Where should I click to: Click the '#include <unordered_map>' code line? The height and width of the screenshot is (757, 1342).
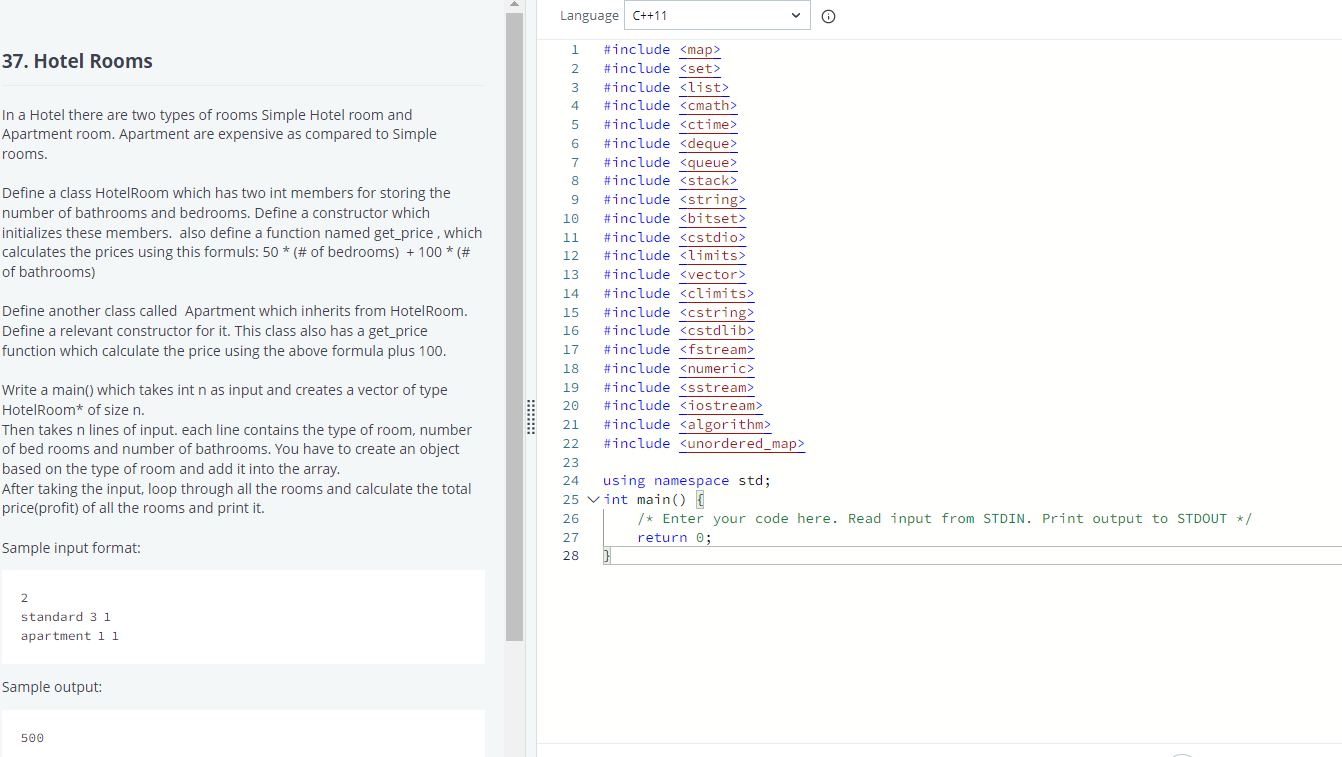click(x=704, y=444)
